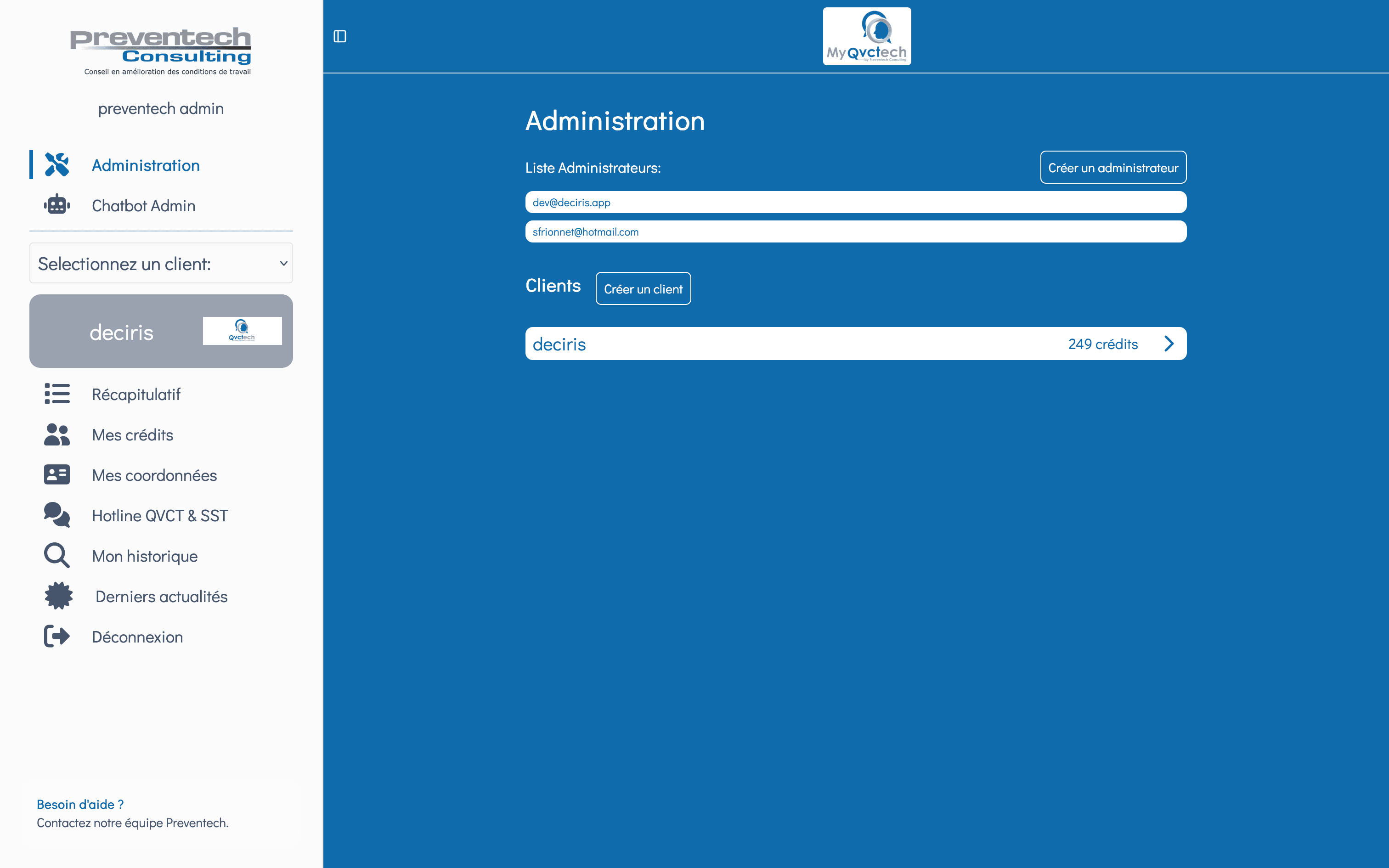Click the Mon historique magnifier icon
This screenshot has width=1389, height=868.
(x=57, y=555)
